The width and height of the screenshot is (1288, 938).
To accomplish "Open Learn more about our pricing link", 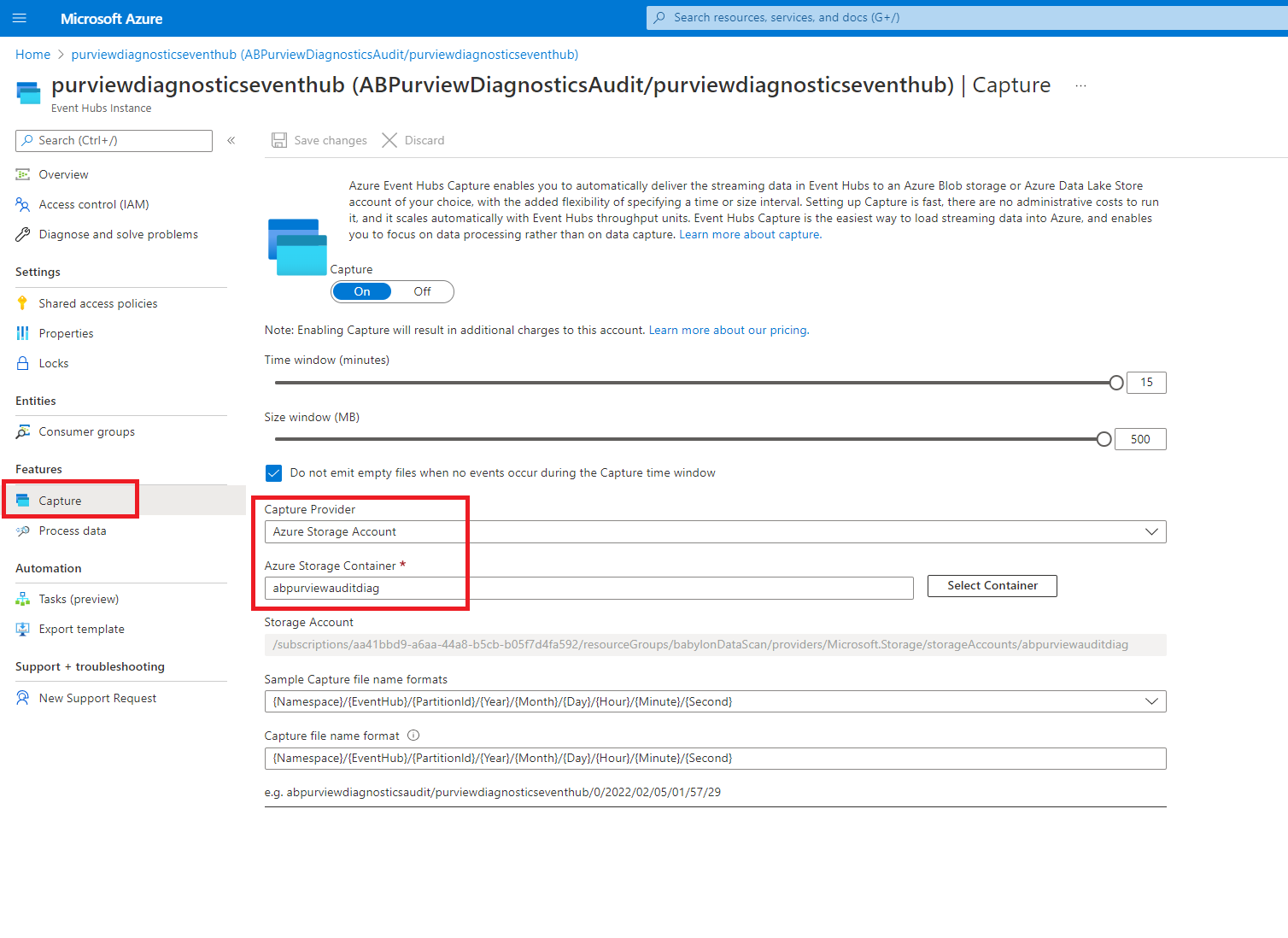I will (728, 330).
